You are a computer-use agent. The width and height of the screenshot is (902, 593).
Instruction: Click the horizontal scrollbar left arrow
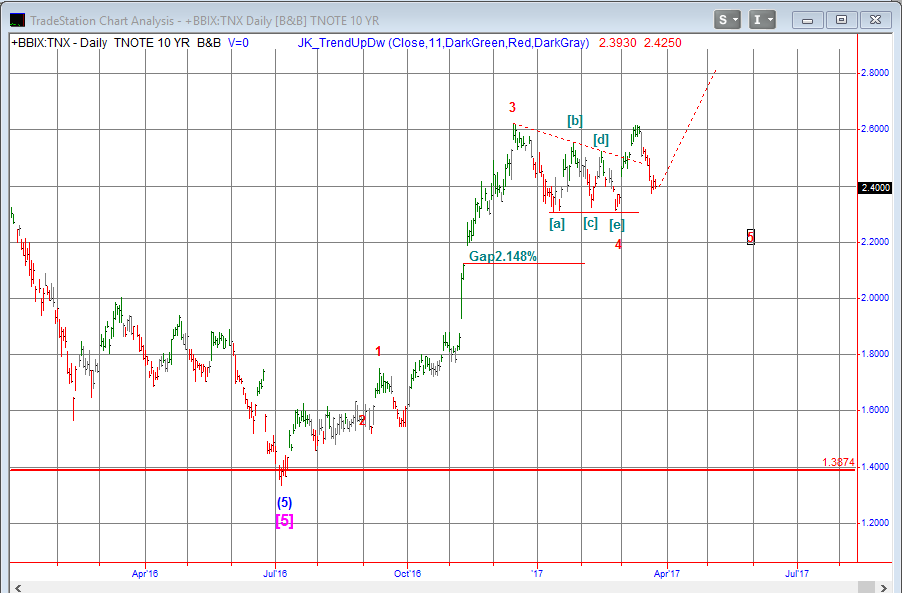point(18,587)
